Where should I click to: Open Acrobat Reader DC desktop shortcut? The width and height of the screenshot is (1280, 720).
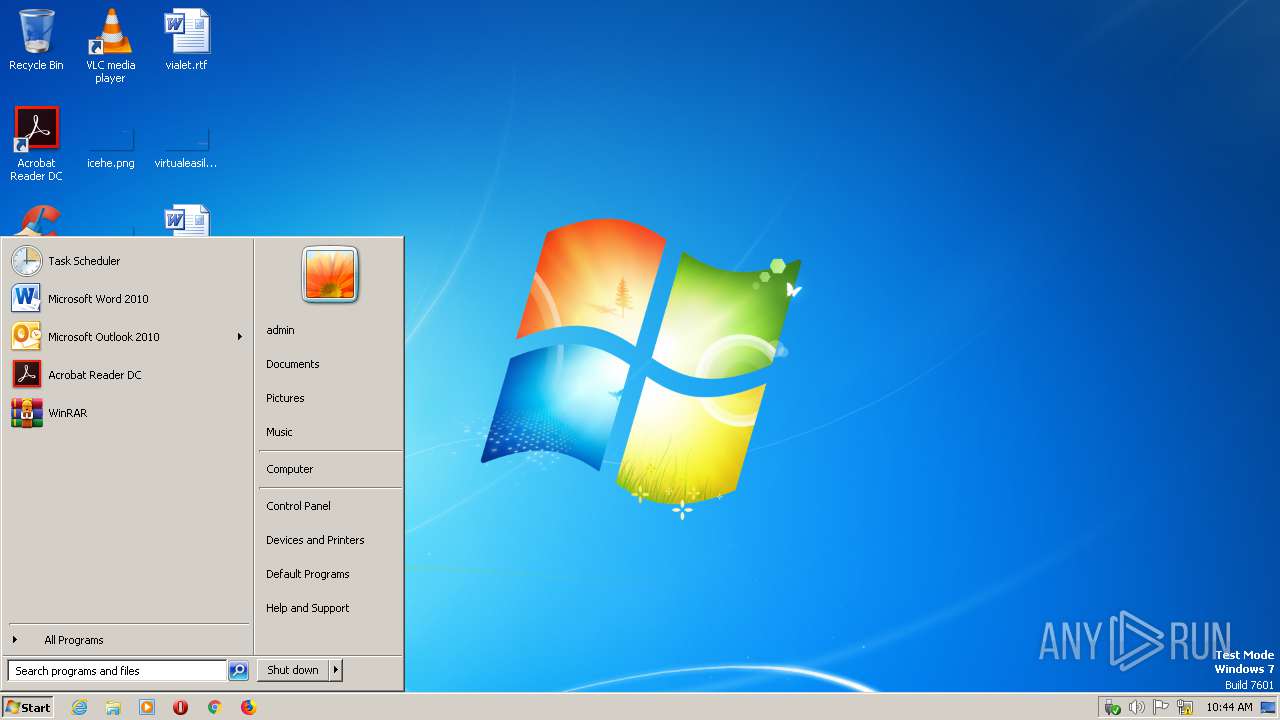(36, 143)
